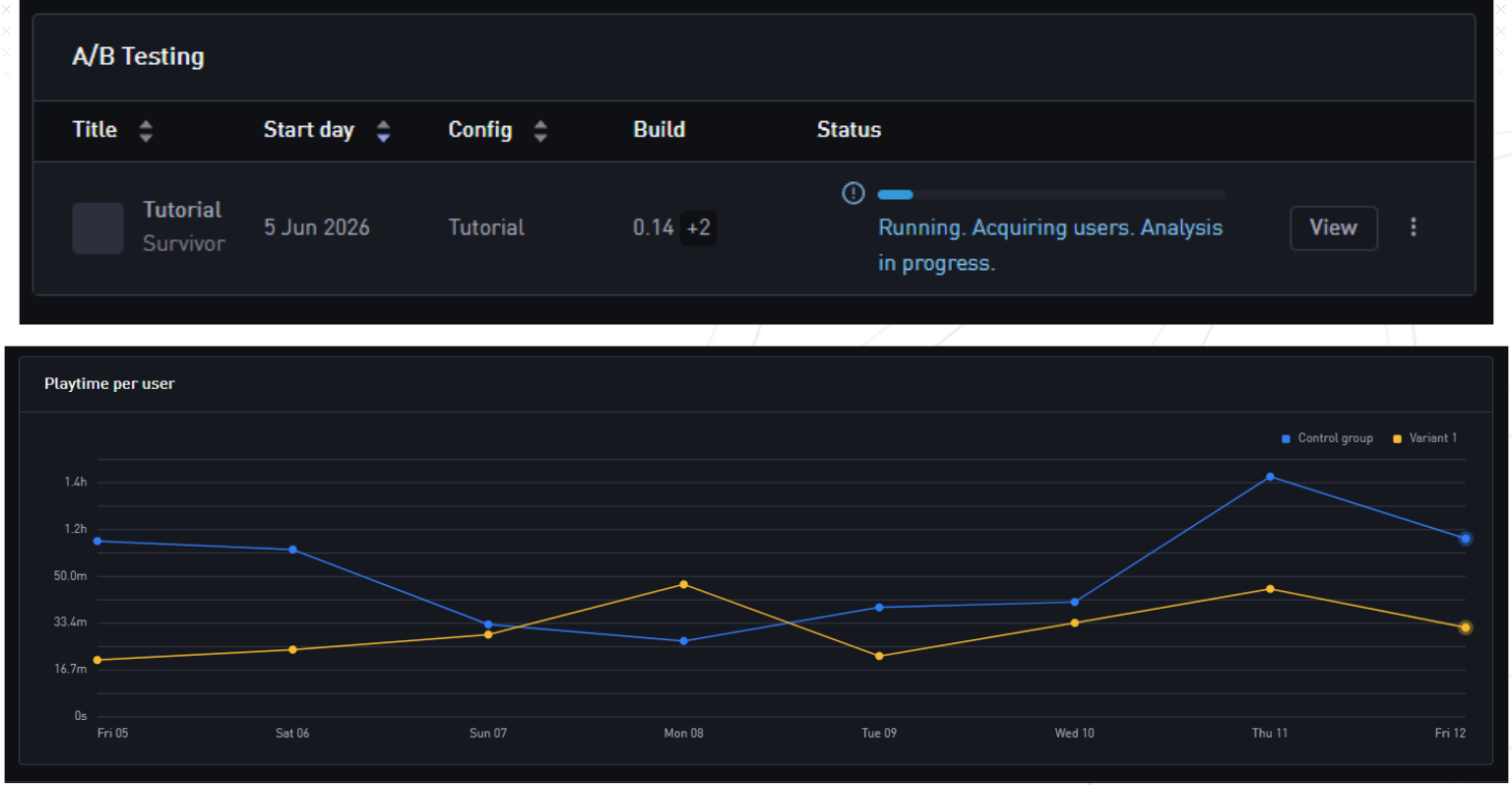Toggle Variant 1 series in legend
Screen dimensions: 1512x785
1424,438
